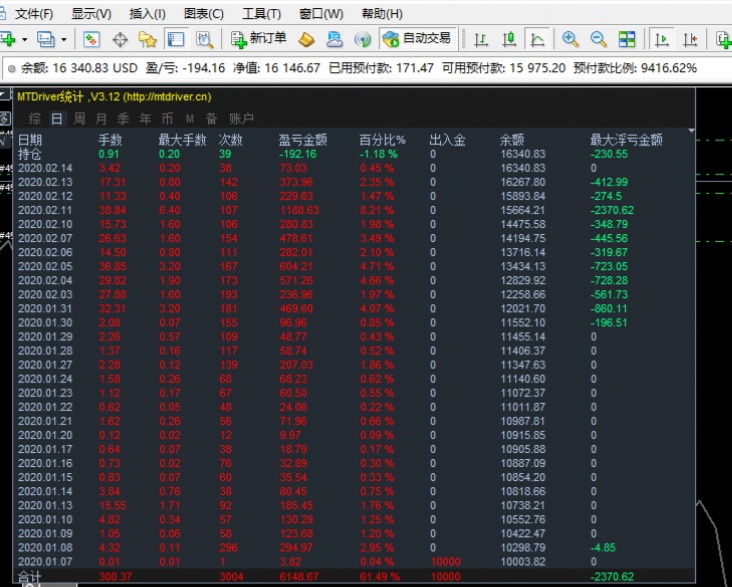Collapse panel using top-right triangle arrow

[x=691, y=131]
